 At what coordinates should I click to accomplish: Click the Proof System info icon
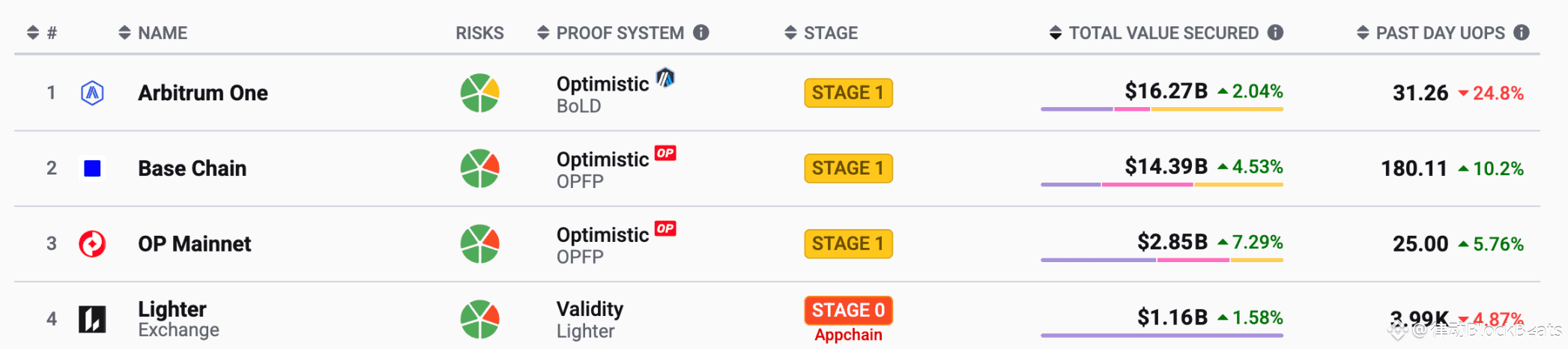701,32
